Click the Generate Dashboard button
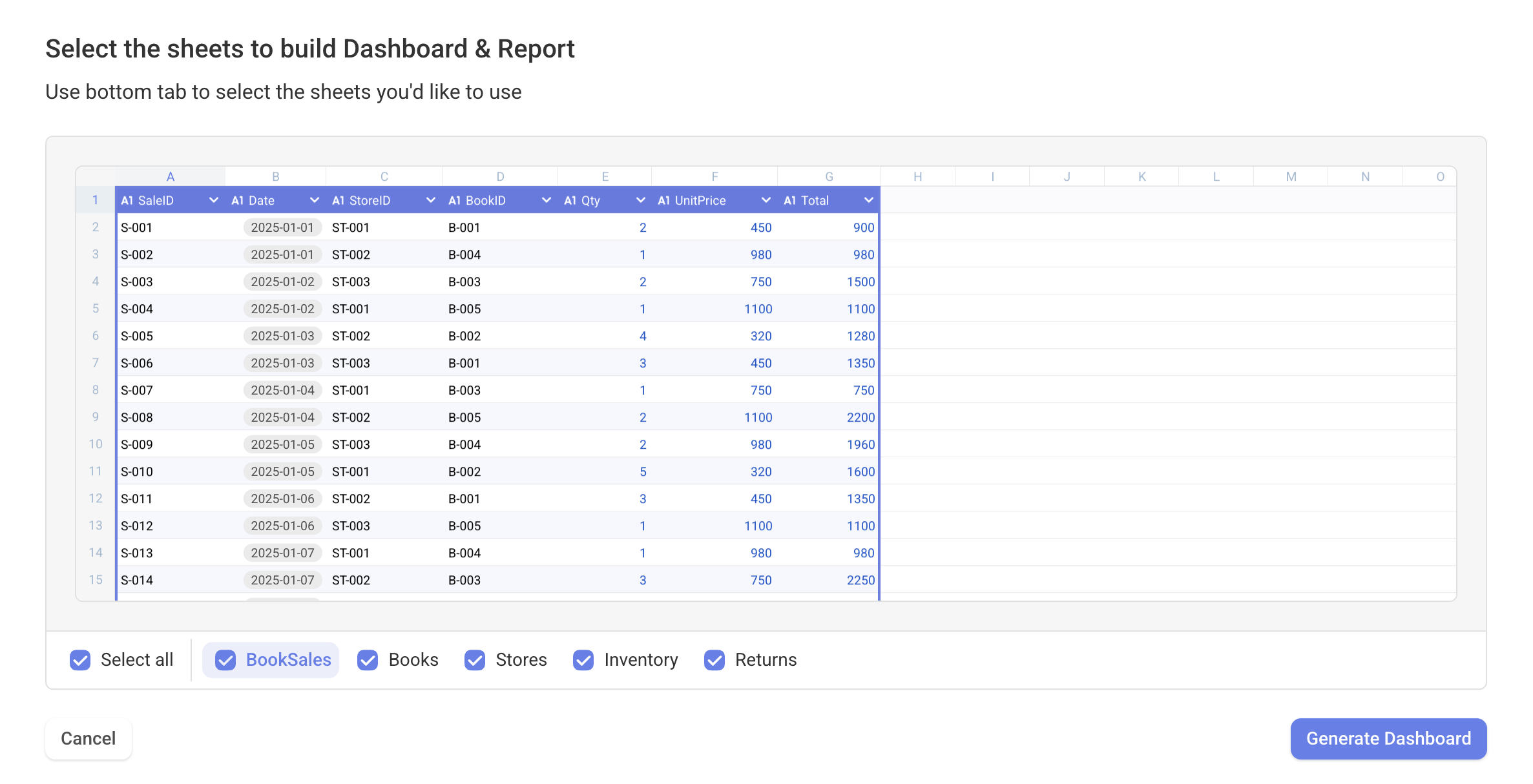 (1388, 738)
